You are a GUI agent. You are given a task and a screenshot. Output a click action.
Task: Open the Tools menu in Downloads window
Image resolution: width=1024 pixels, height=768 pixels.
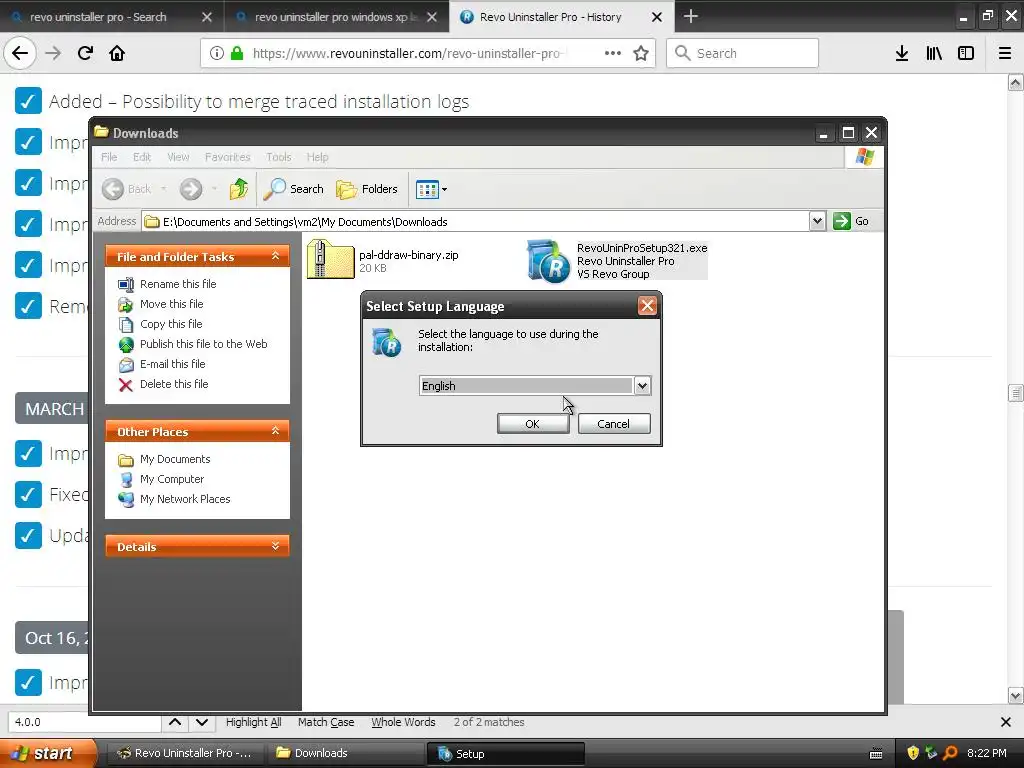278,157
